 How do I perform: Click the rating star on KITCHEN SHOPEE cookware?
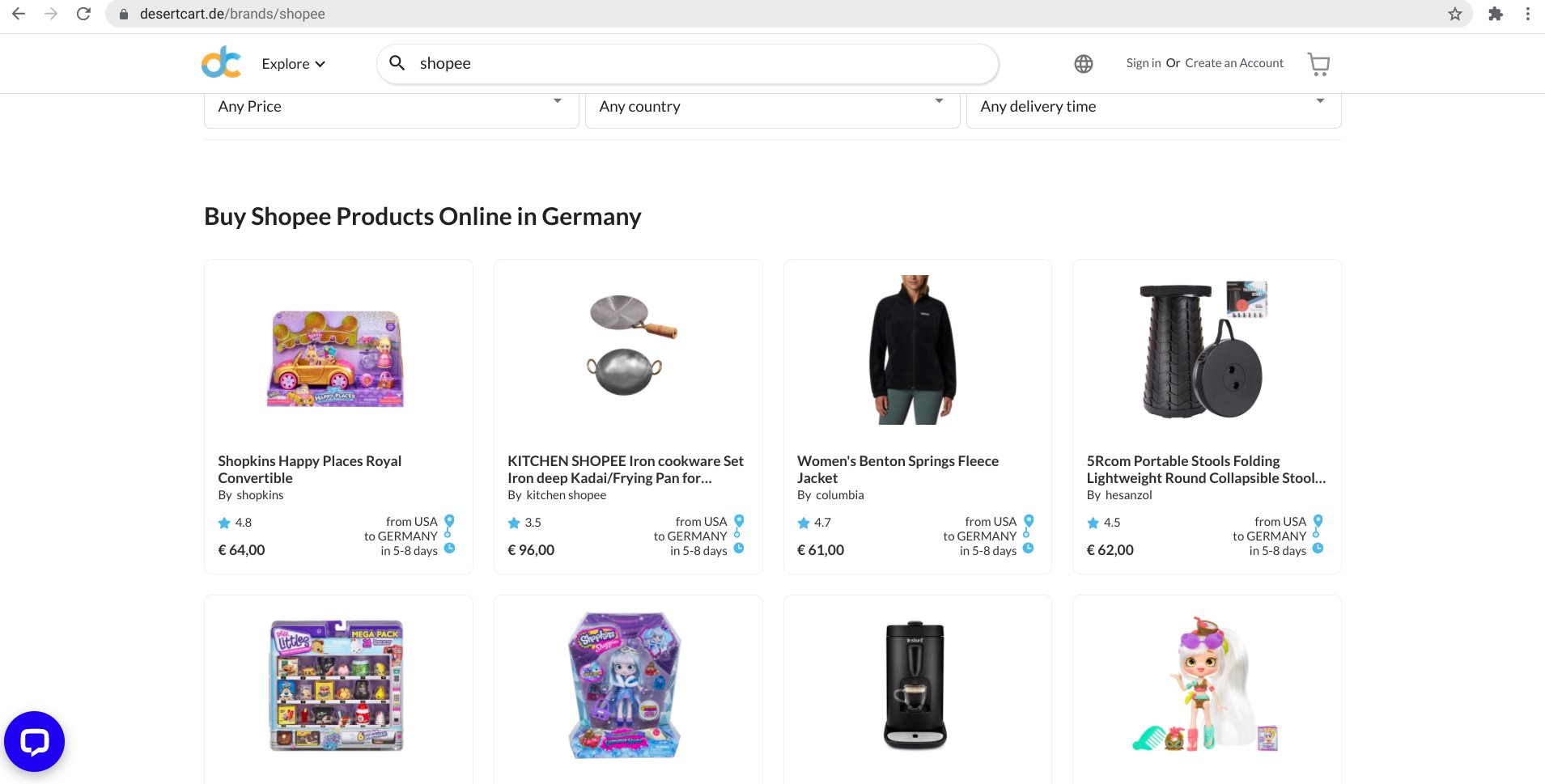click(514, 523)
